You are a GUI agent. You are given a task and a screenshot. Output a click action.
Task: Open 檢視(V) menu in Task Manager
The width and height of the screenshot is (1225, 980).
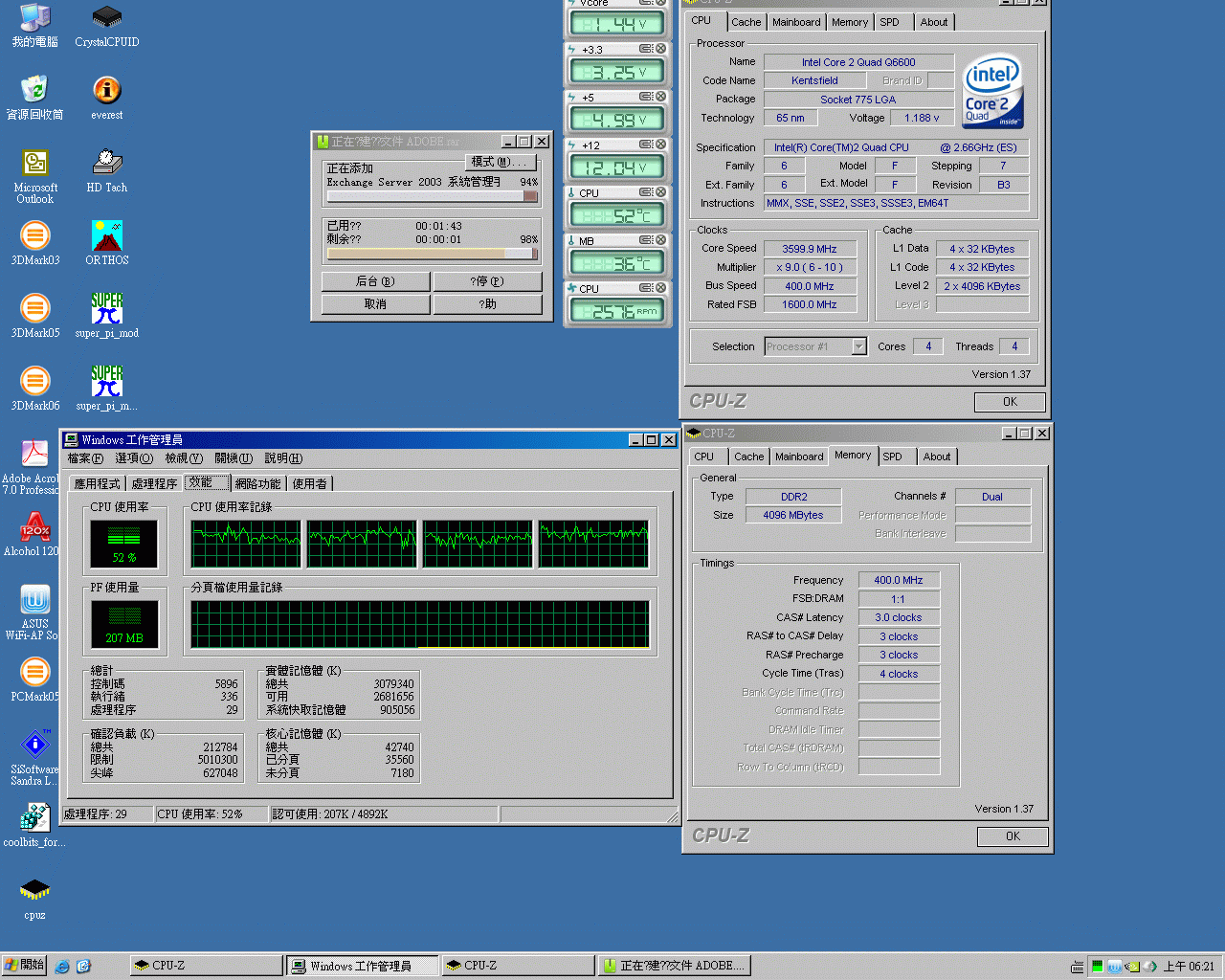184,458
